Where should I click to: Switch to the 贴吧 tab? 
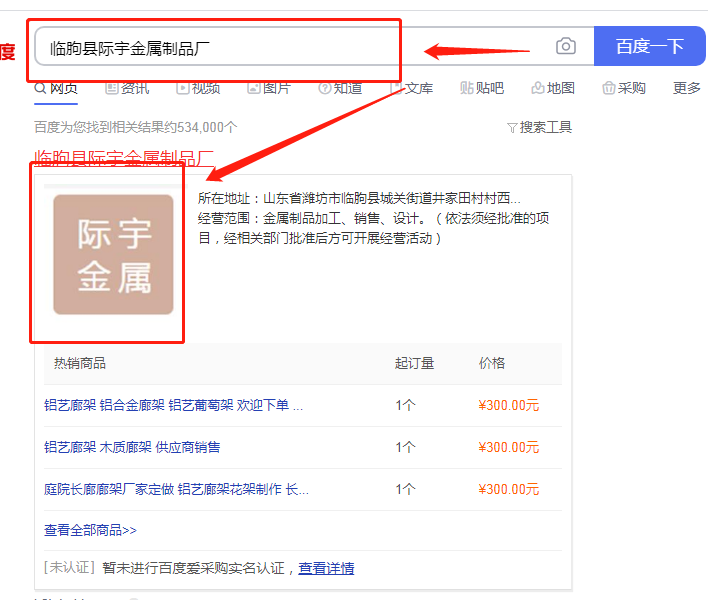pos(482,88)
